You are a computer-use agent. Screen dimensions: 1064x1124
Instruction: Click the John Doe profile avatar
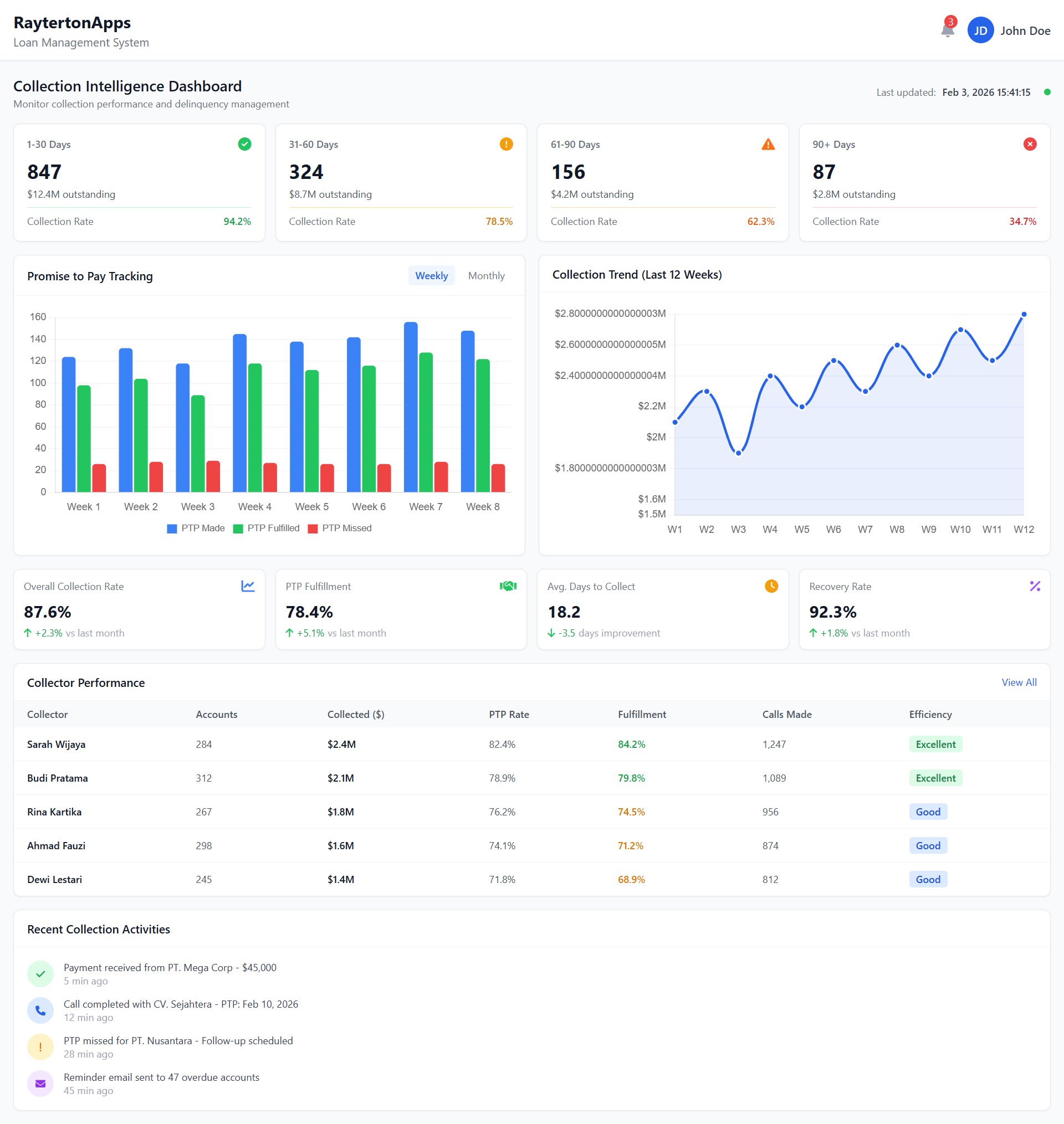click(x=981, y=30)
